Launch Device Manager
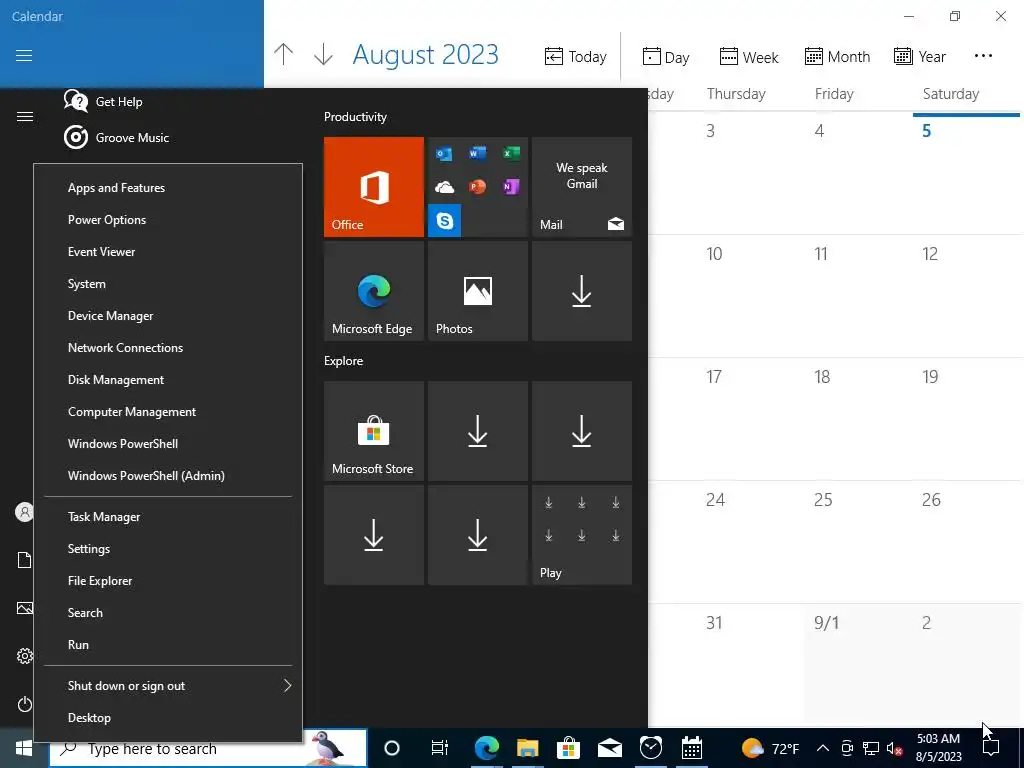The width and height of the screenshot is (1024, 768). 168,316
